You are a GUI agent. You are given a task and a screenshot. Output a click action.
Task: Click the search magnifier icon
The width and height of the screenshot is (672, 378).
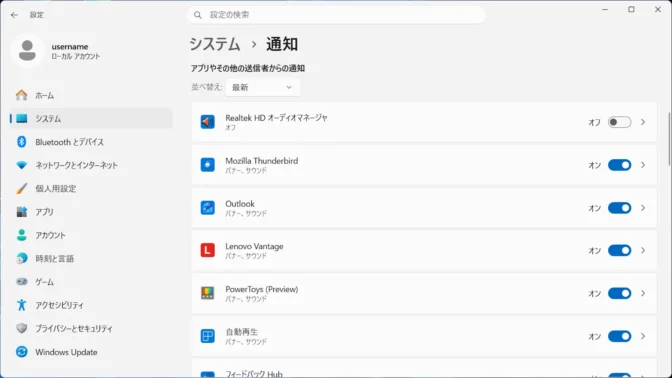198,15
